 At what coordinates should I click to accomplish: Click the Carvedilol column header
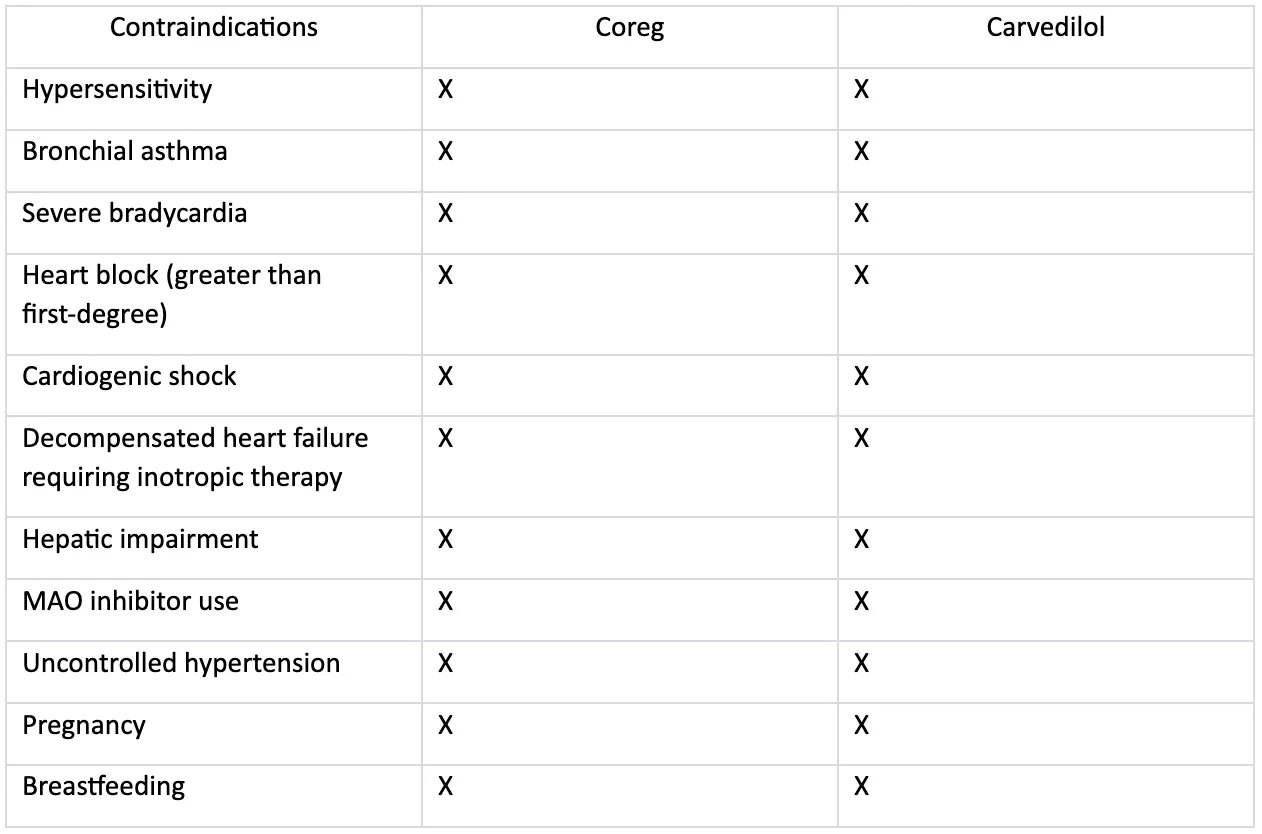[x=1045, y=28]
